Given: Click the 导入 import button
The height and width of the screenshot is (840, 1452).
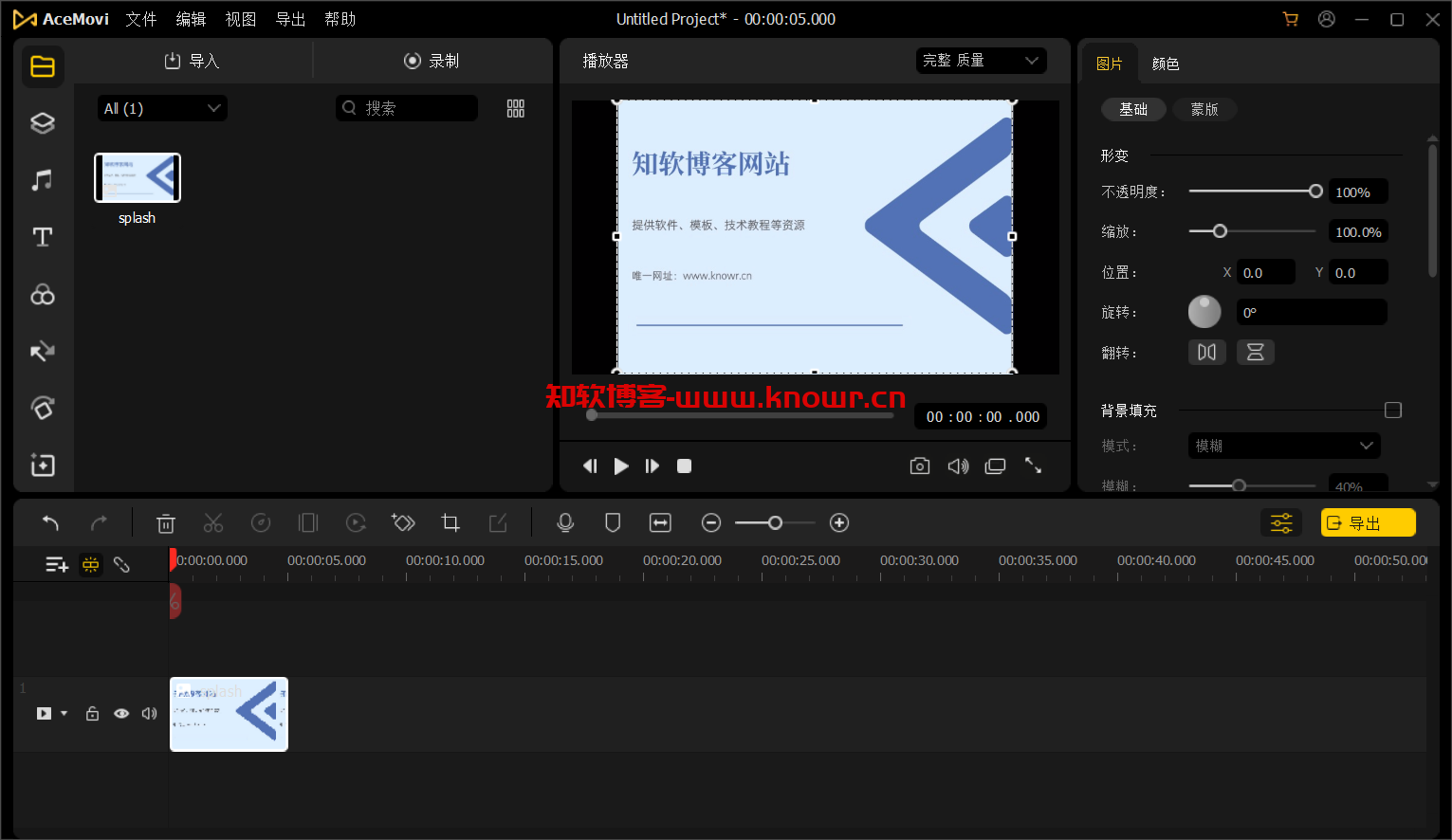Looking at the screenshot, I should 192,61.
